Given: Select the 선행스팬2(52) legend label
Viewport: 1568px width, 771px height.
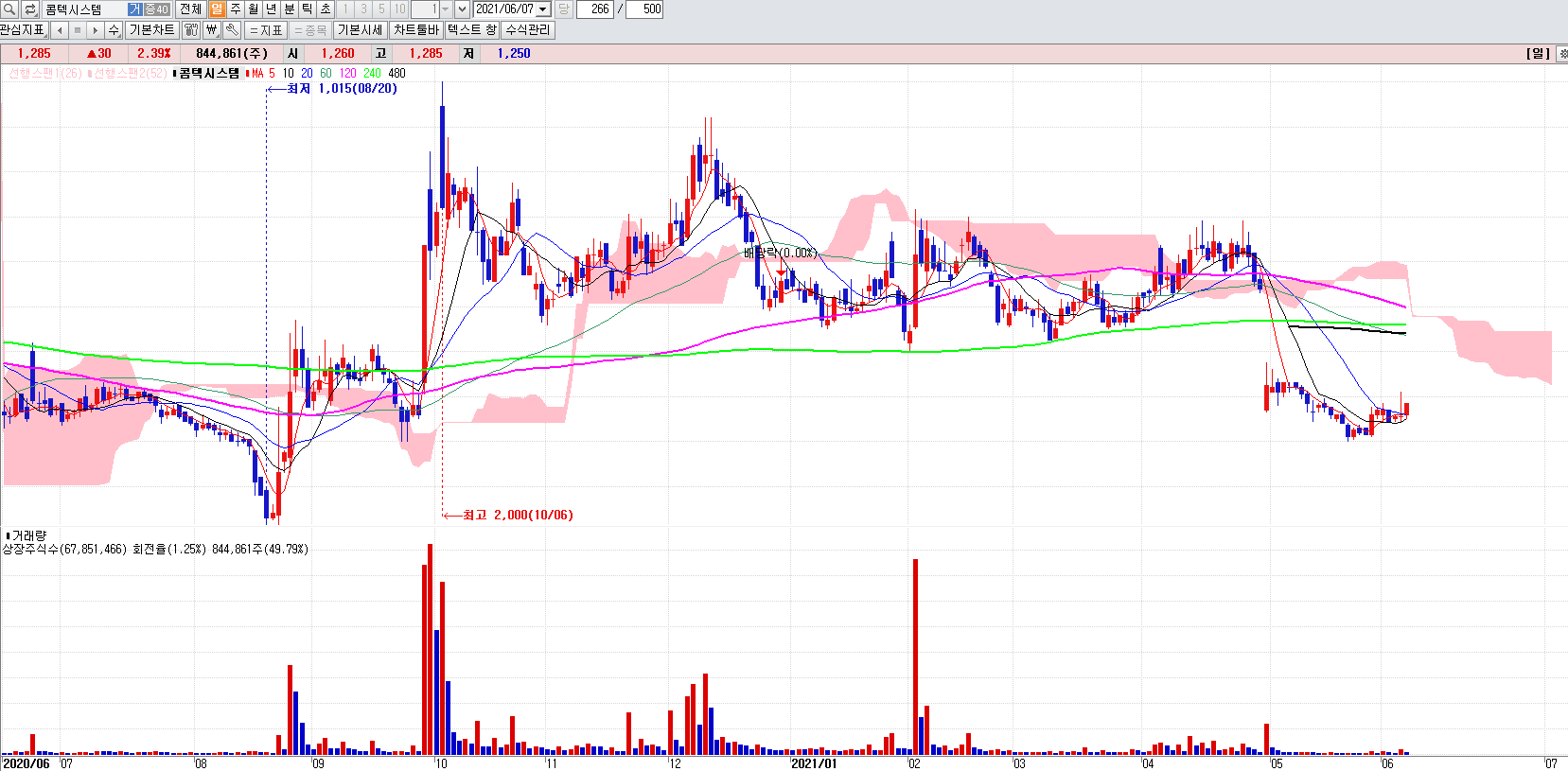Looking at the screenshot, I should click(130, 73).
